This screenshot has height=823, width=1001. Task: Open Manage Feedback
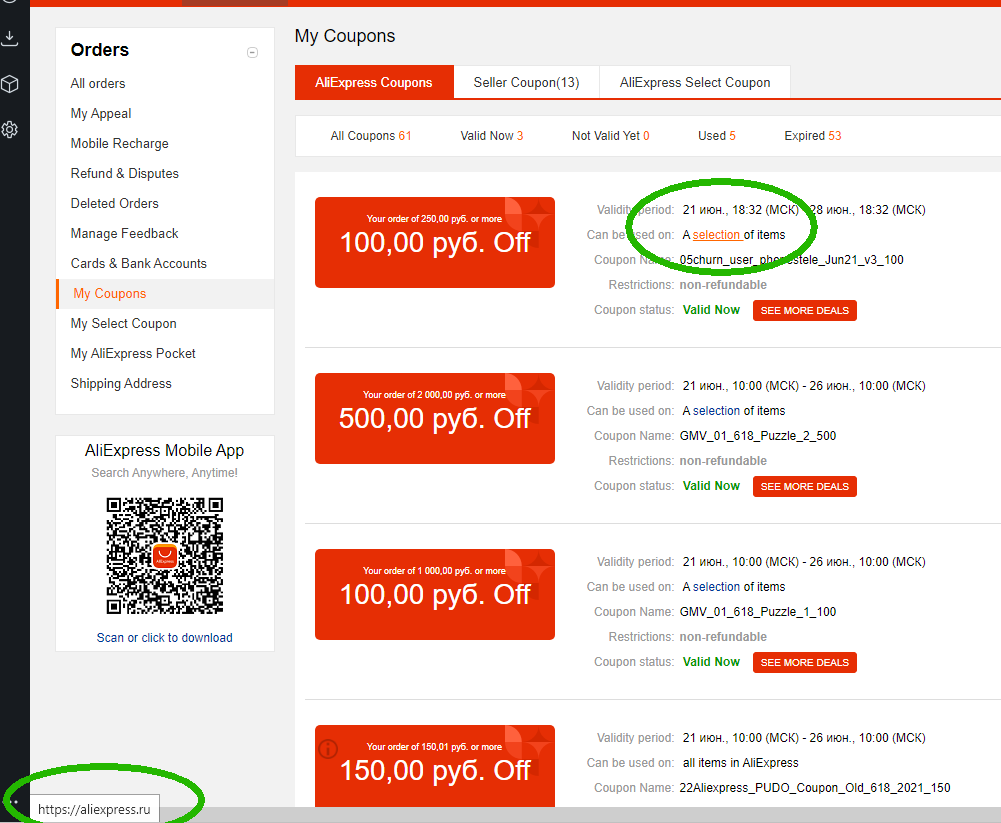(x=124, y=234)
